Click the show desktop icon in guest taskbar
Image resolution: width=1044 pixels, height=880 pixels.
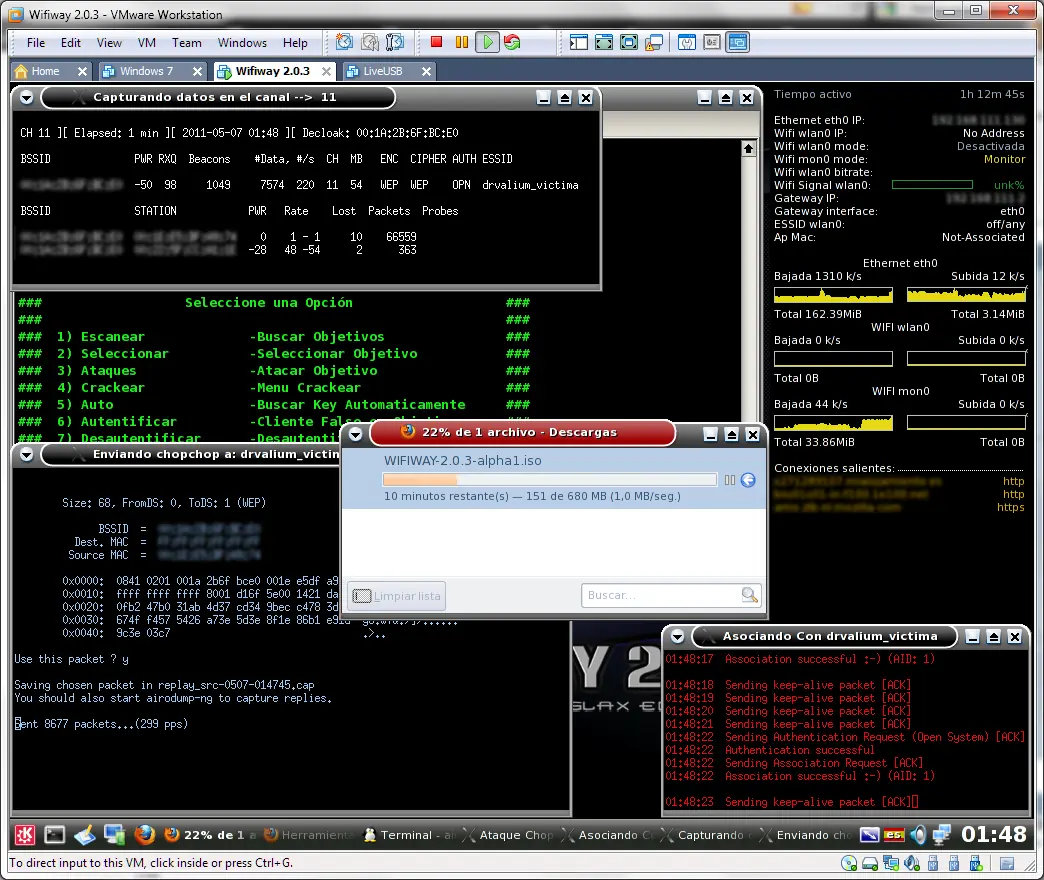click(85, 835)
